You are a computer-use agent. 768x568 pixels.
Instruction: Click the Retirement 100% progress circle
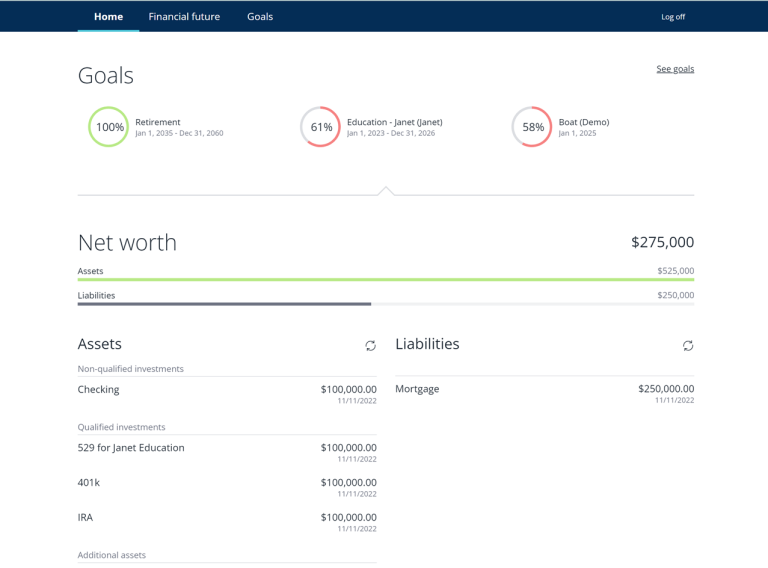(109, 127)
